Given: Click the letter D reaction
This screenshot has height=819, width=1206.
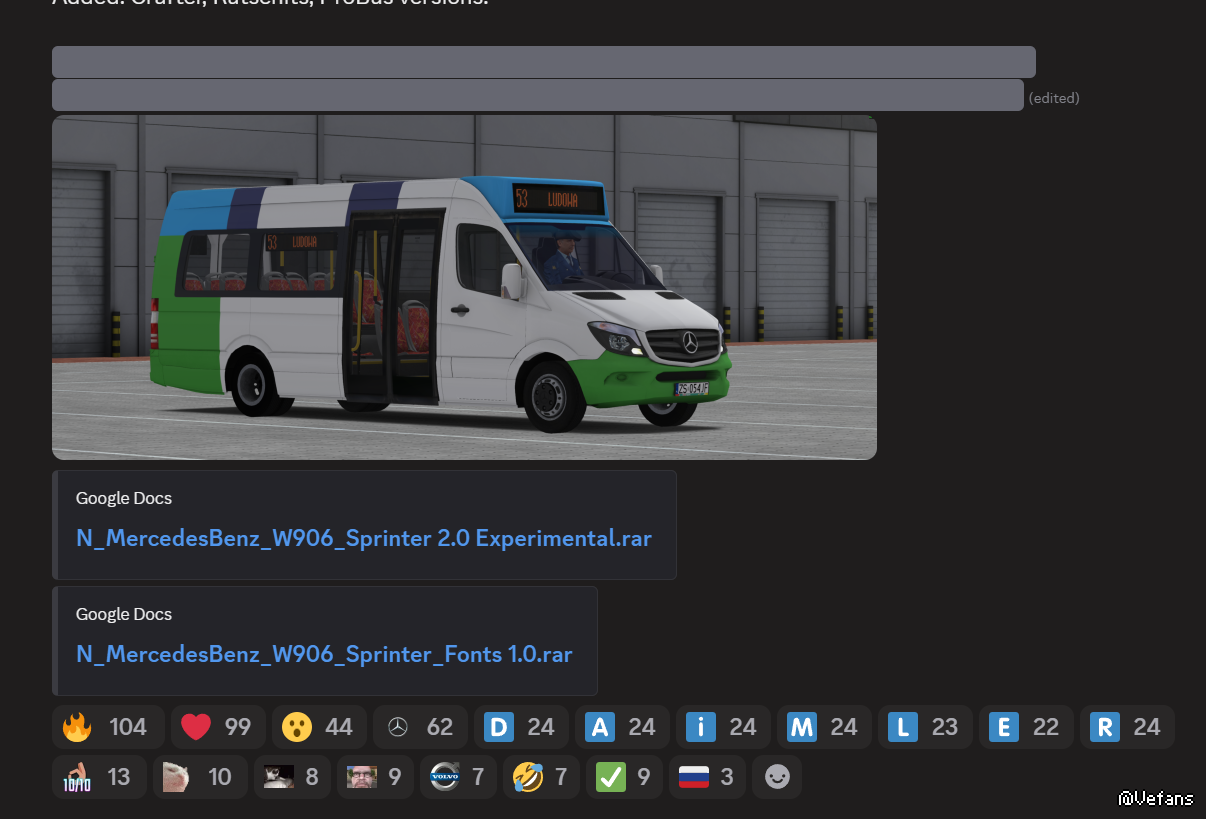Looking at the screenshot, I should (521, 727).
